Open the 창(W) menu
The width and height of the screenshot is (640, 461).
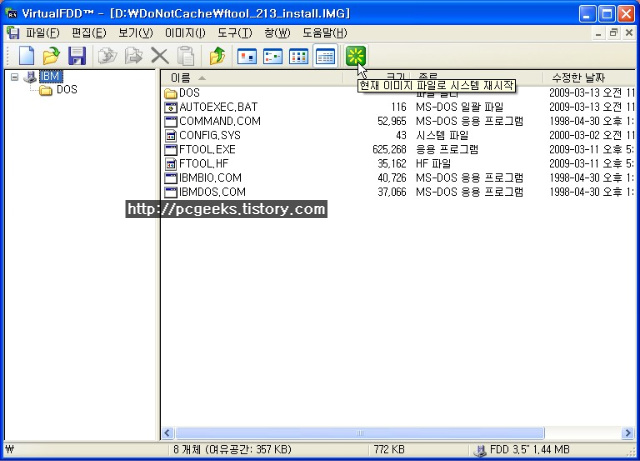point(277,33)
